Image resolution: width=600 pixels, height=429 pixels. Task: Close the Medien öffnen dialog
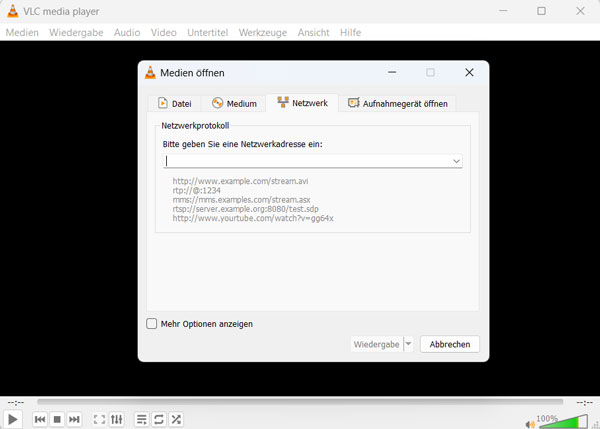pos(469,72)
